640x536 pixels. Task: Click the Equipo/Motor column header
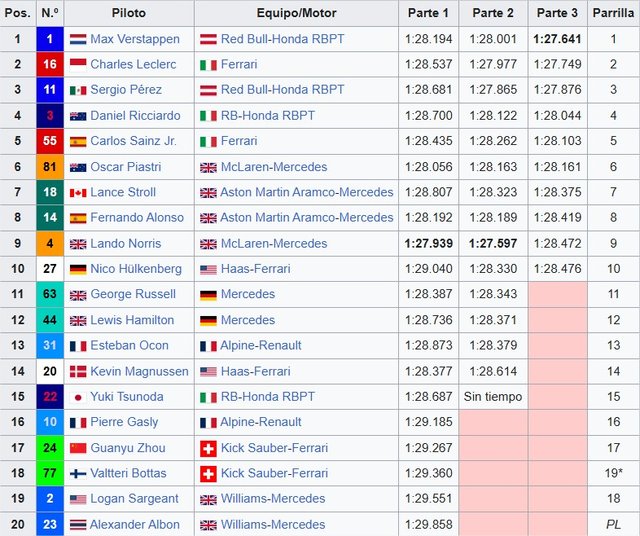(x=296, y=13)
